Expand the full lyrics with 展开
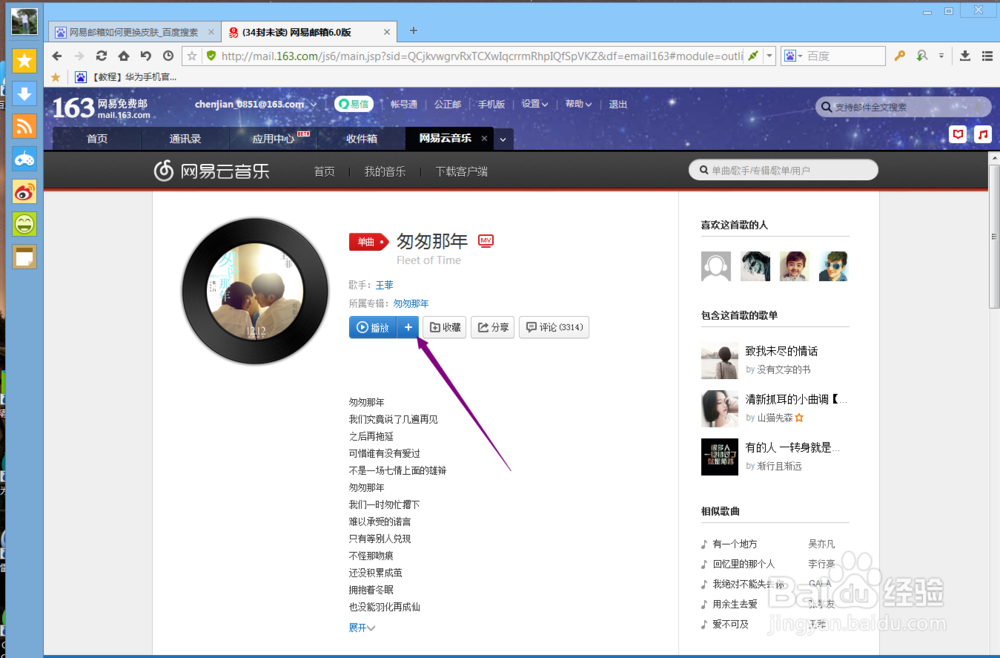Image resolution: width=1000 pixels, height=658 pixels. click(x=362, y=627)
